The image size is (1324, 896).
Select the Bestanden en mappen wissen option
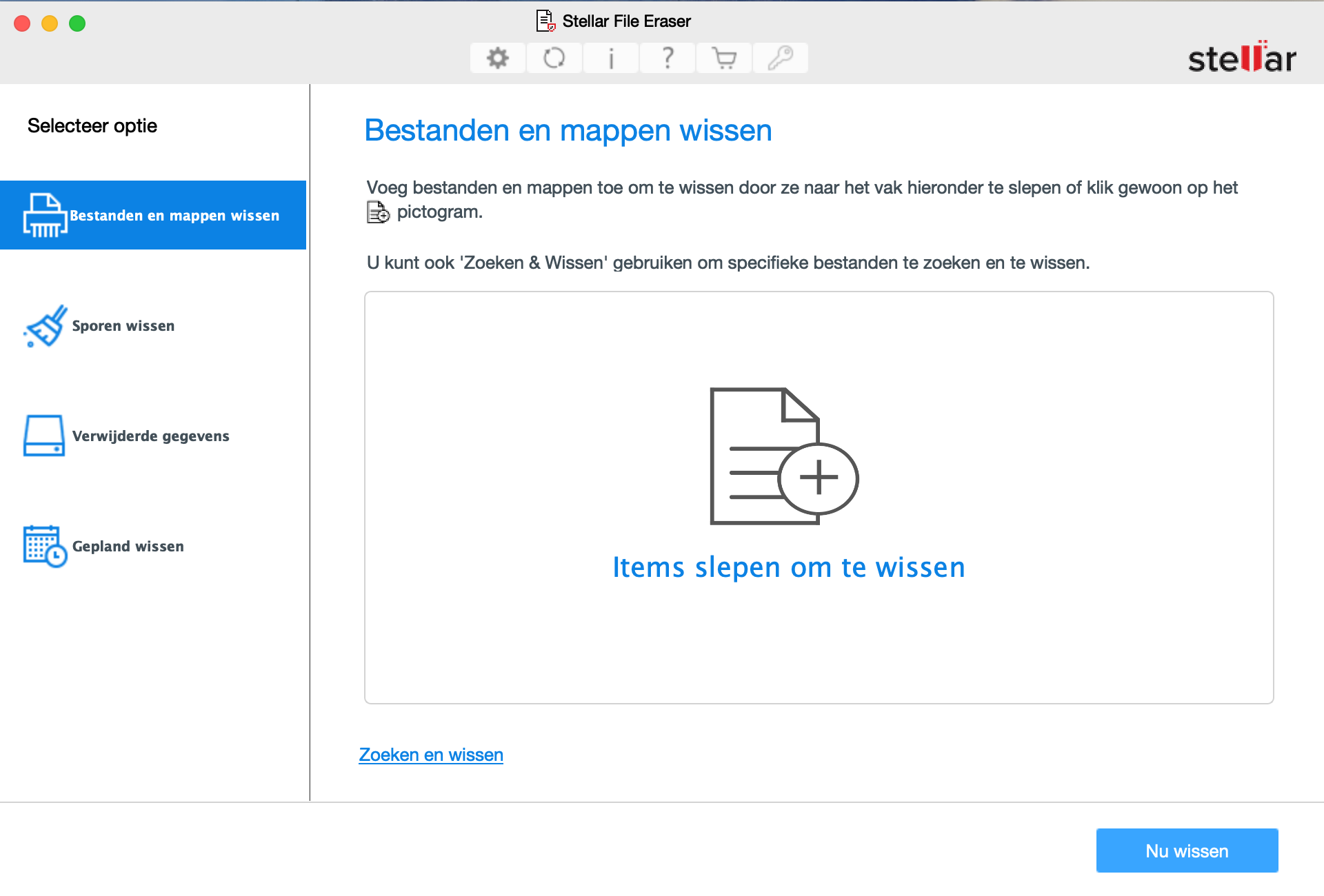pos(153,215)
